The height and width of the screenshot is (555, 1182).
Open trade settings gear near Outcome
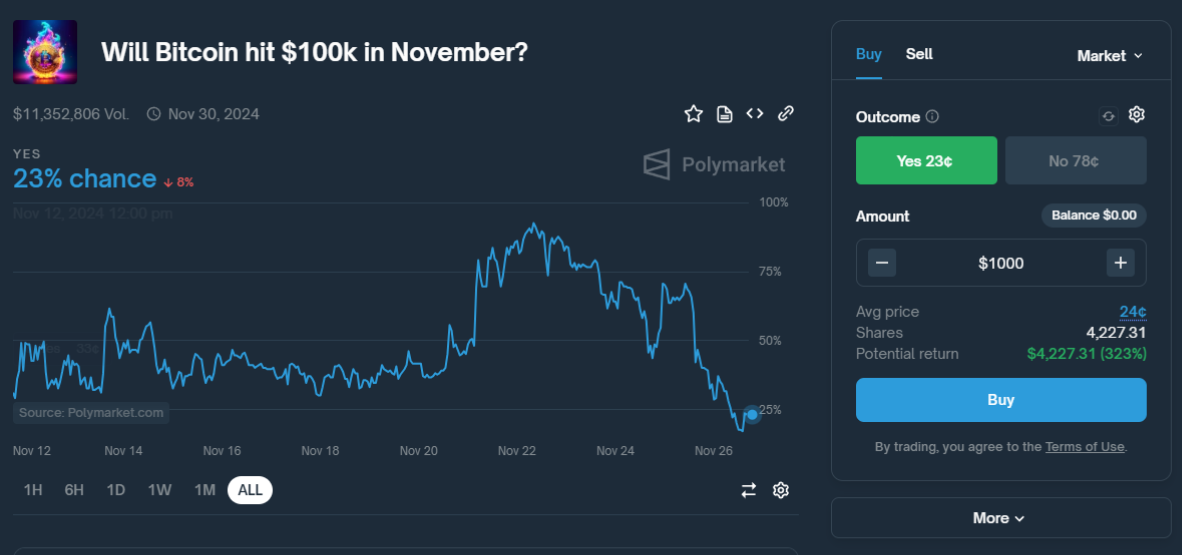click(1136, 115)
